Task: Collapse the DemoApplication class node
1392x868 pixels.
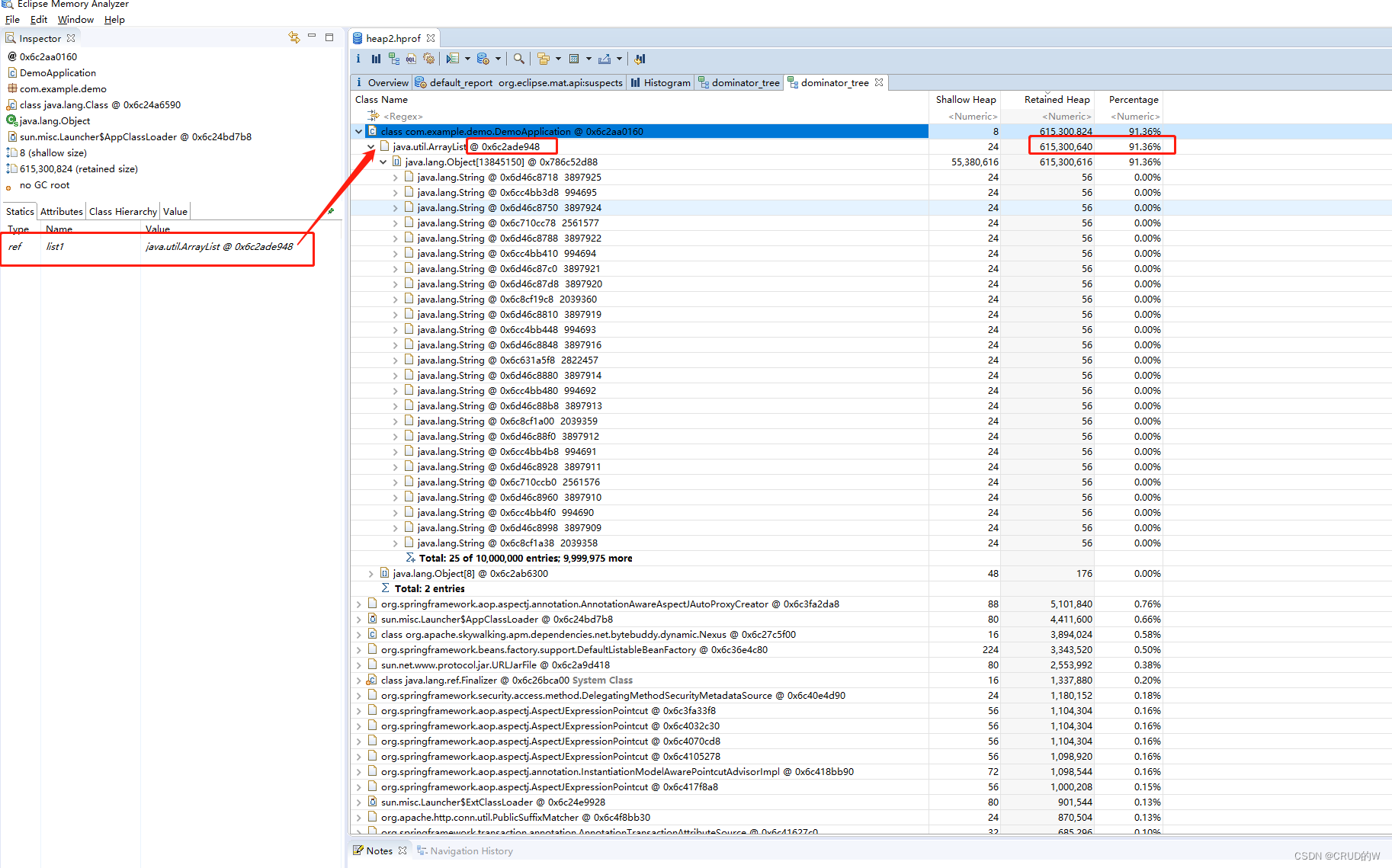Action: 358,132
